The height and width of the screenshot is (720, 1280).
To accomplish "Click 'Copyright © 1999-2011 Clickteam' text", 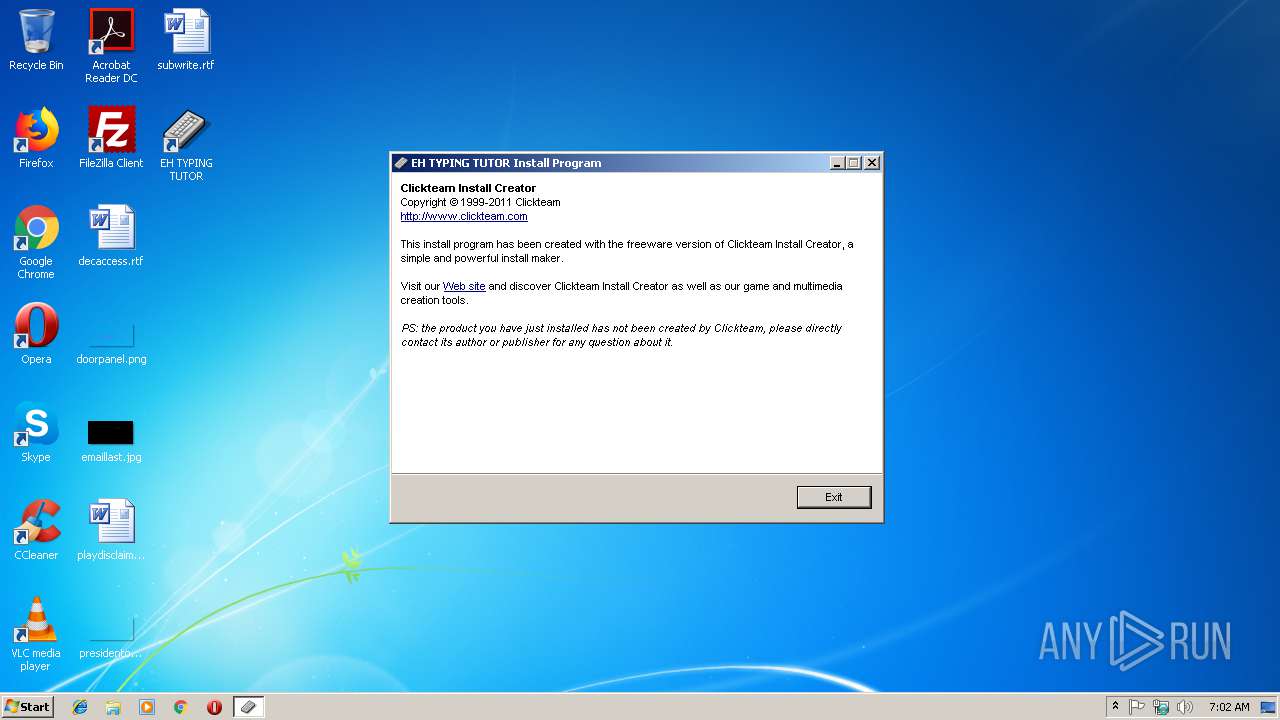I will [x=480, y=202].
